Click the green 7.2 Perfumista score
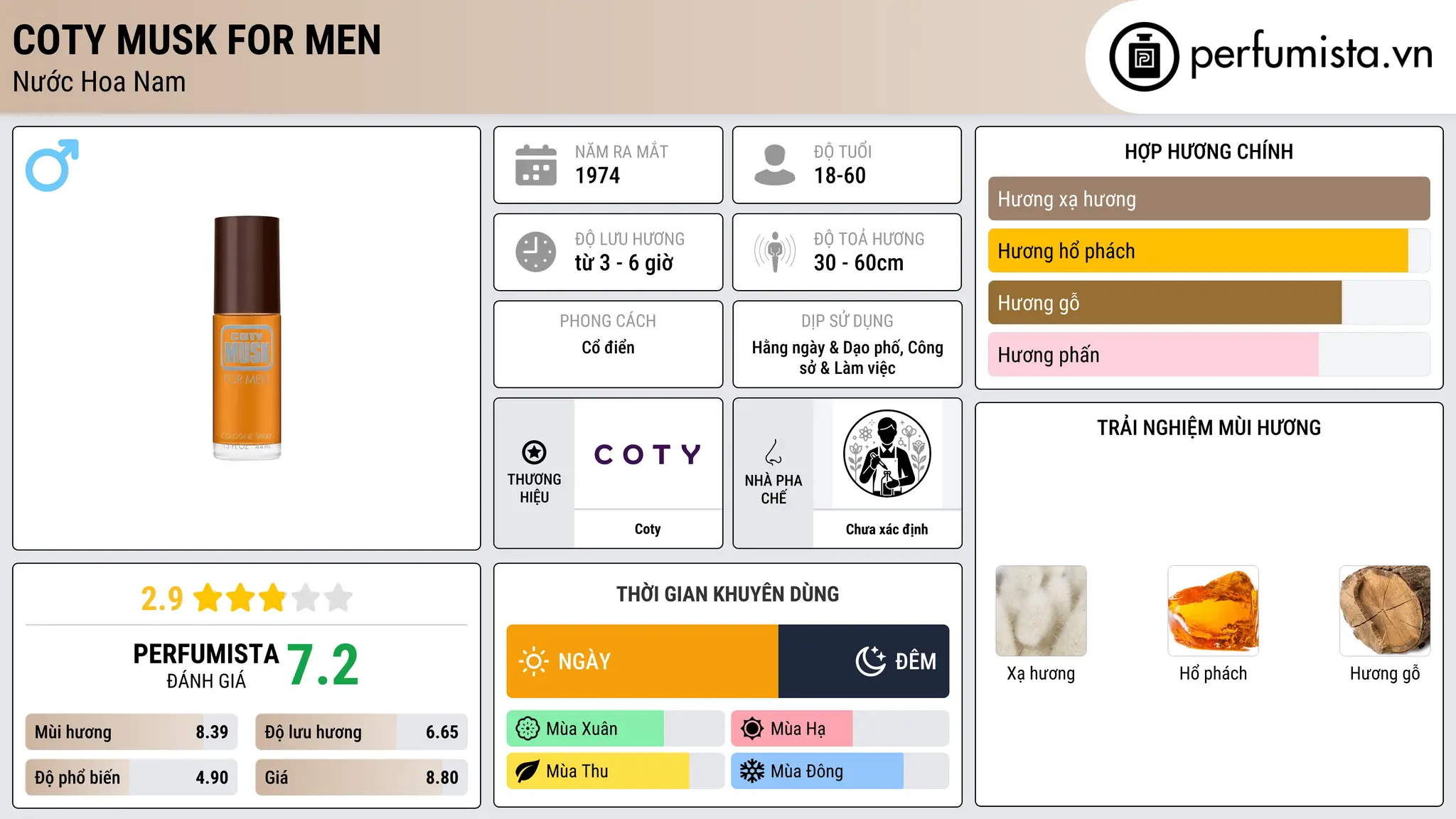This screenshot has width=1456, height=819. tap(323, 665)
